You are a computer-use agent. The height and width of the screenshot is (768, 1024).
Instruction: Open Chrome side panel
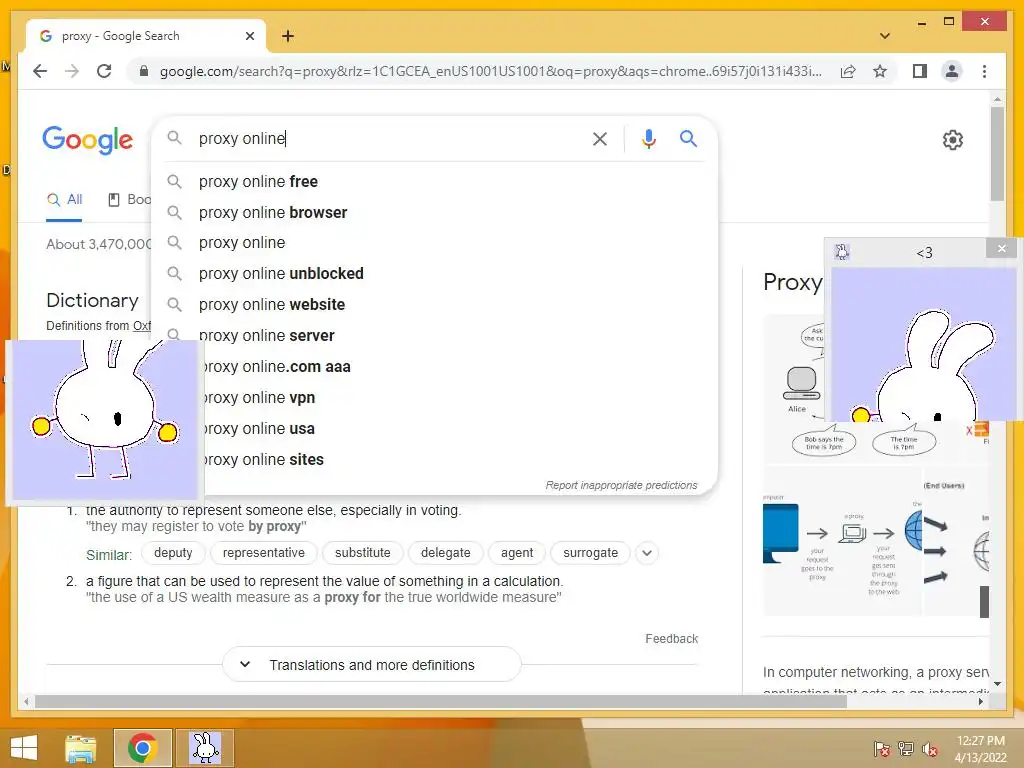pyautogui.click(x=920, y=71)
